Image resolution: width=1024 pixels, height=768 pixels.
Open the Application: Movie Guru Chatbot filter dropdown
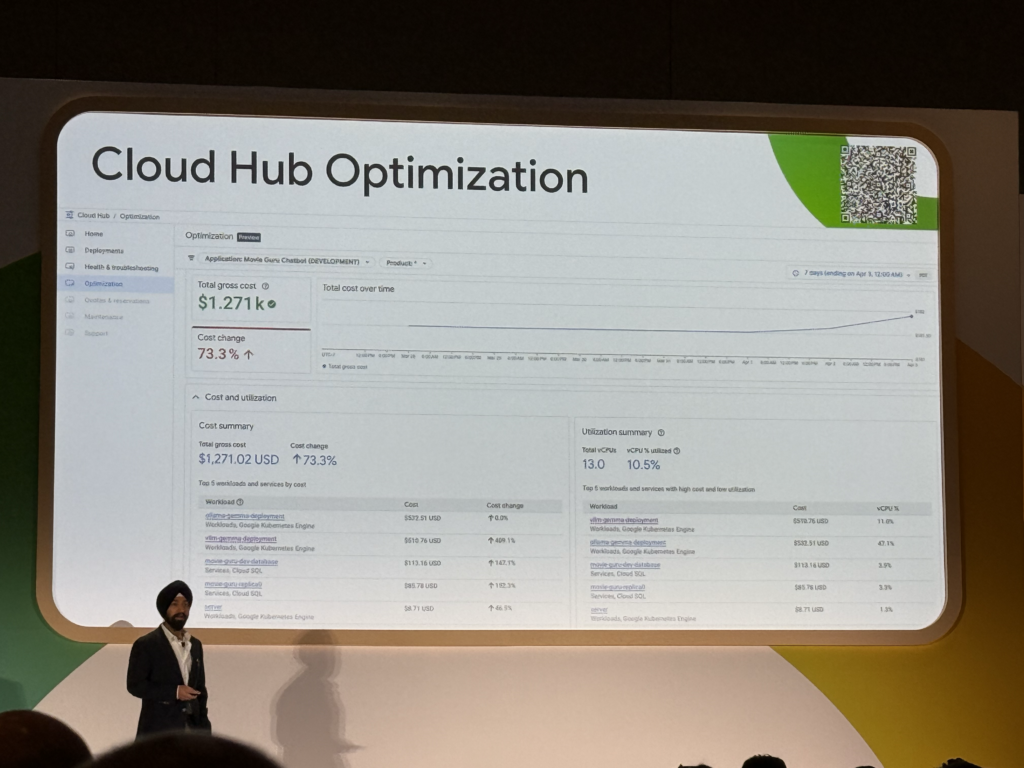(286, 261)
